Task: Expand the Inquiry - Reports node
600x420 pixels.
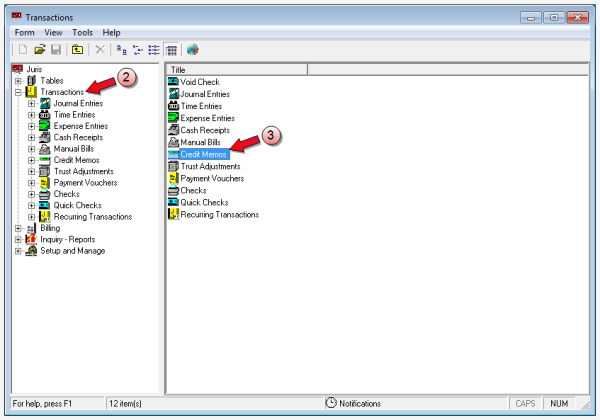Action: 18,240
